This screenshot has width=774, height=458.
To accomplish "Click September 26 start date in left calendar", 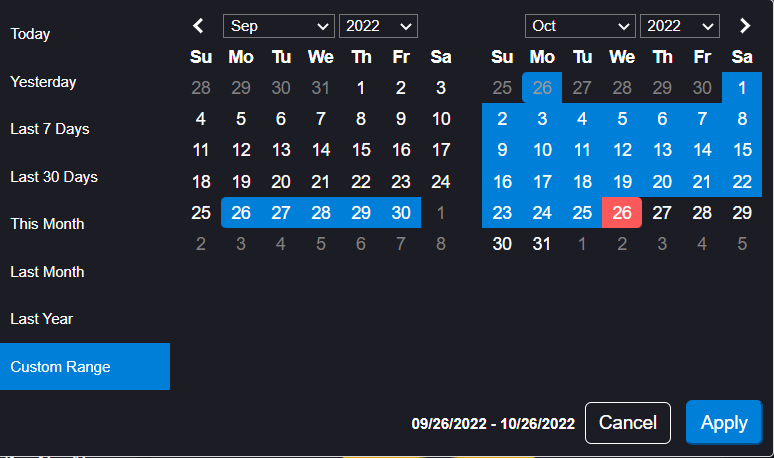I will (241, 213).
